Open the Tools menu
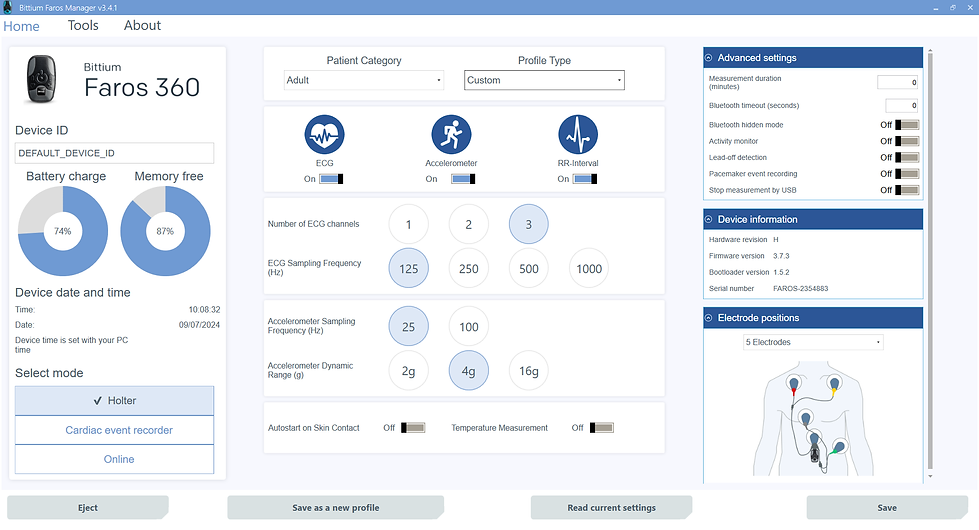This screenshot has width=979, height=530. coord(83,26)
